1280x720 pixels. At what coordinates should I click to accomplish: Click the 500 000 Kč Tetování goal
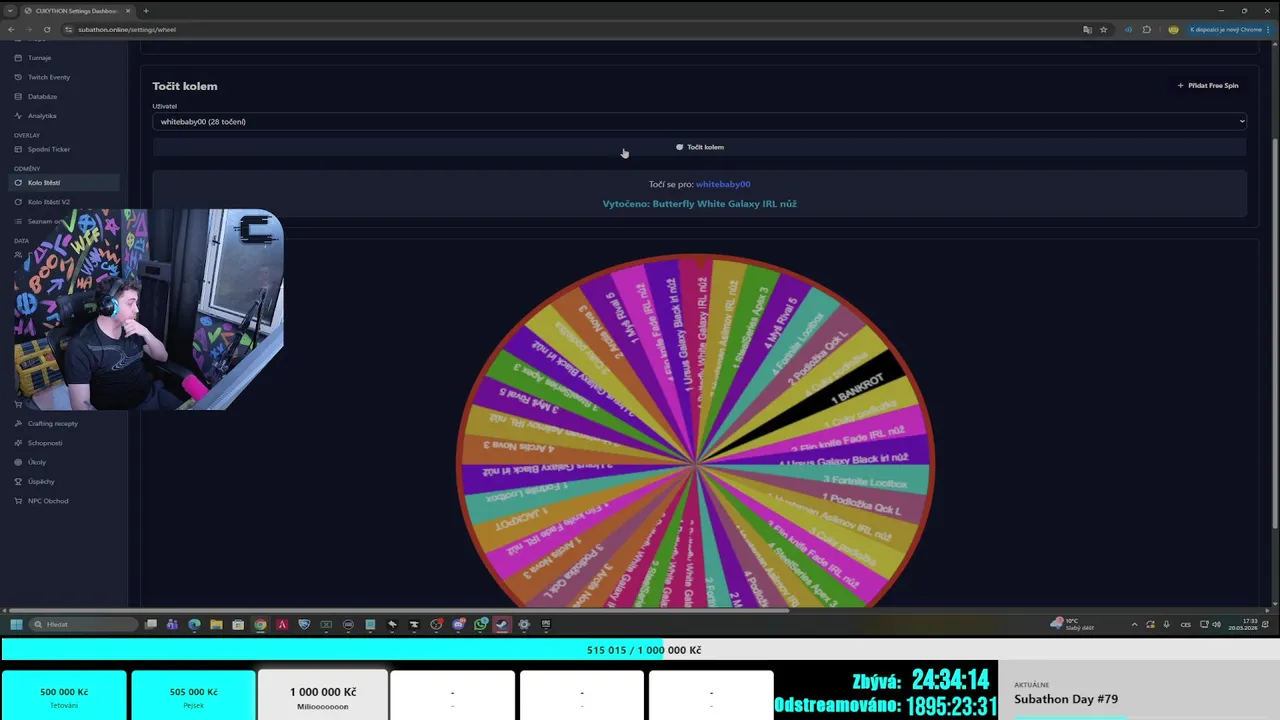pos(64,696)
